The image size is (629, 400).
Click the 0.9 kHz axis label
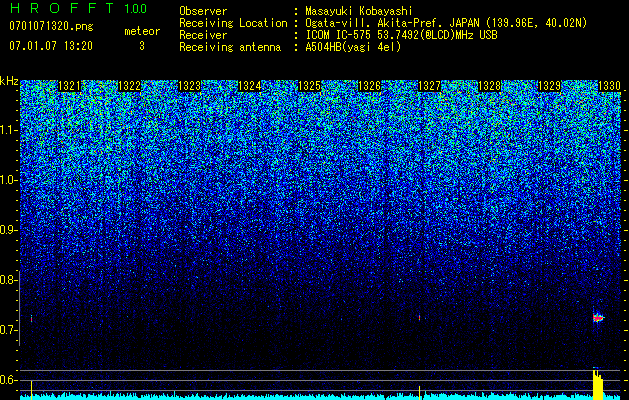8,230
